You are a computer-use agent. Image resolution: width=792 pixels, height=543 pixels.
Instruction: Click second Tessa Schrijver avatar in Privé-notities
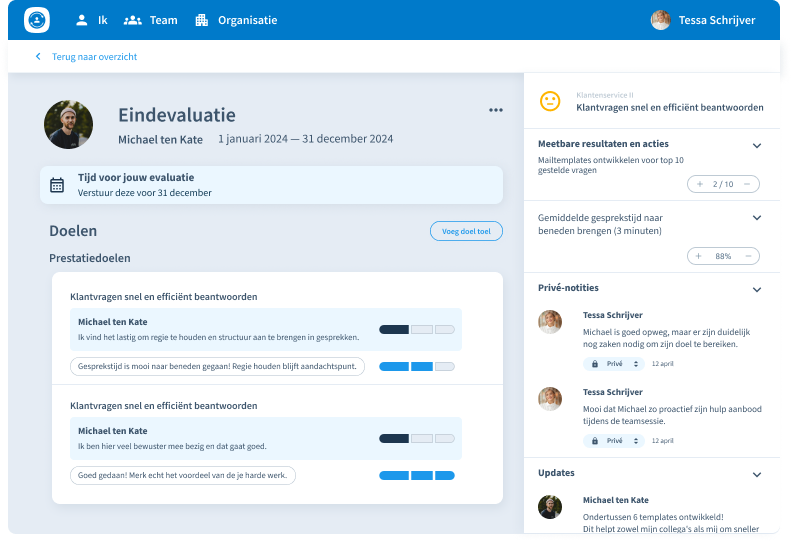point(550,399)
